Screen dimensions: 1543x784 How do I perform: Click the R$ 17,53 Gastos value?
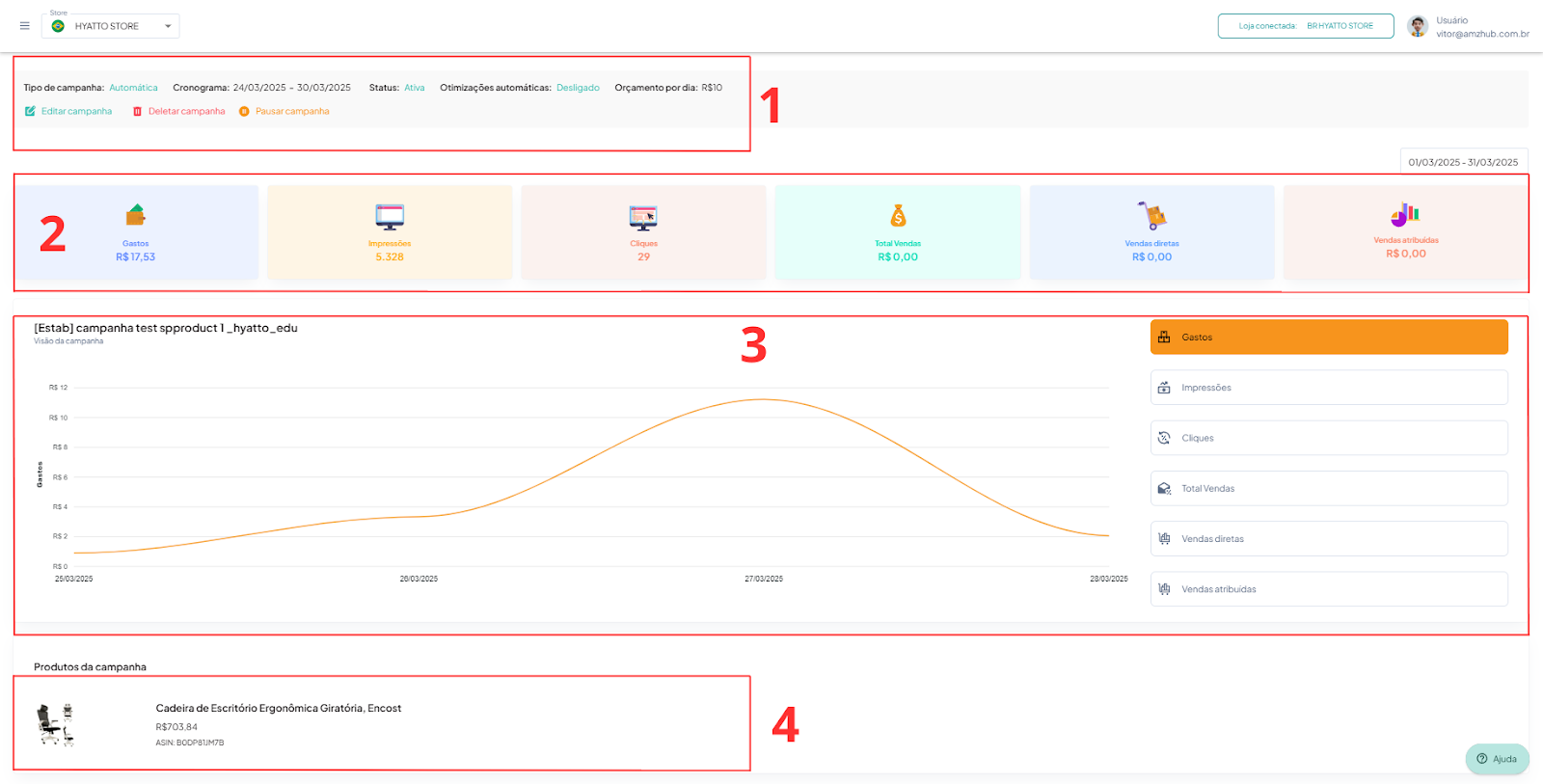(x=135, y=257)
